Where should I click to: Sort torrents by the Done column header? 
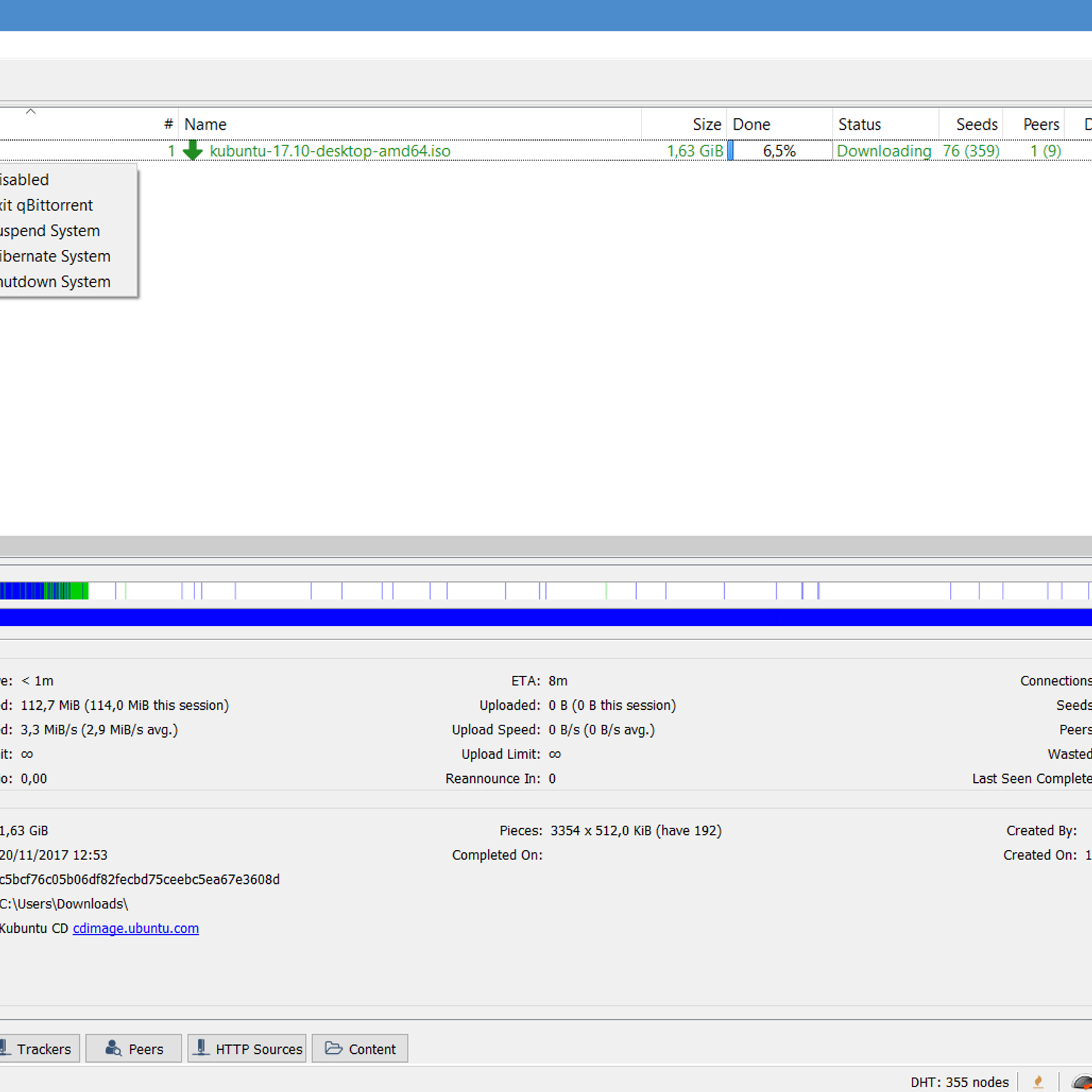click(x=779, y=124)
